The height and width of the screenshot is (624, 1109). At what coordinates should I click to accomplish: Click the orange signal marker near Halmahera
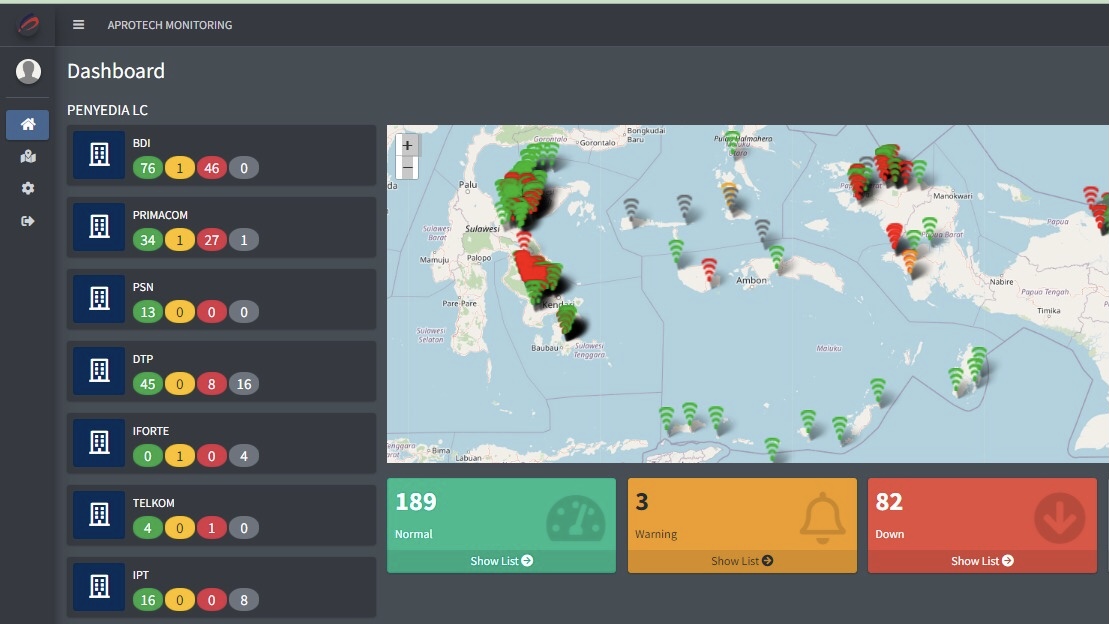(730, 192)
